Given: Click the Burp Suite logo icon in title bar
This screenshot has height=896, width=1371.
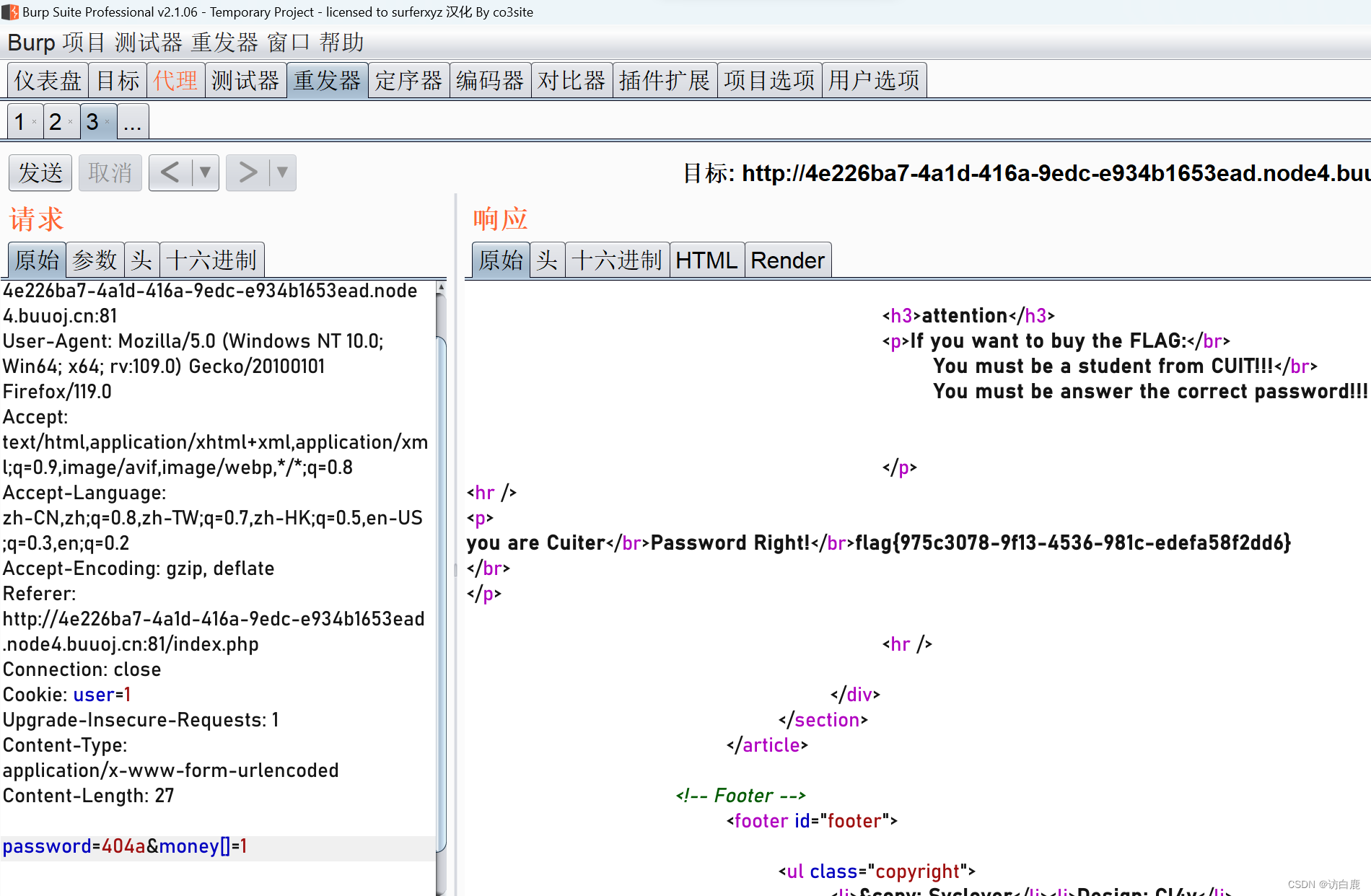Looking at the screenshot, I should (10, 12).
